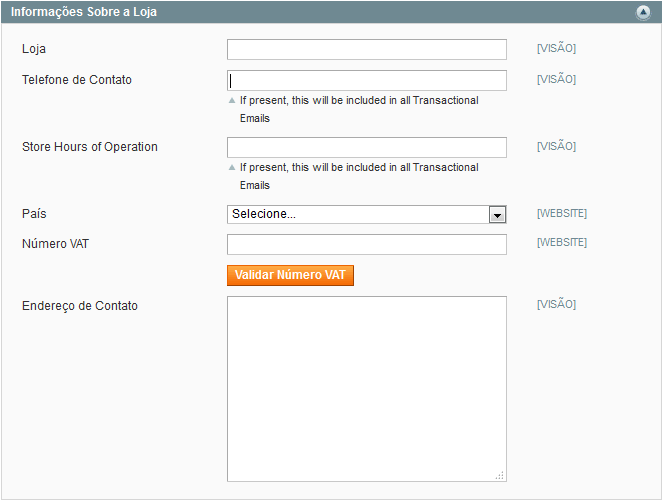Focus the Endereço de Contato text area
Viewport: 663px width, 500px height.
tap(367, 389)
